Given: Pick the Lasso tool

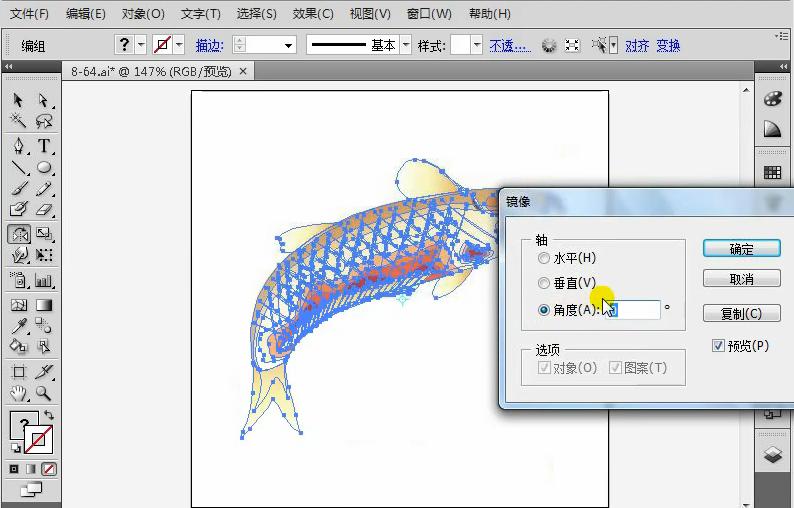Looking at the screenshot, I should pos(44,121).
